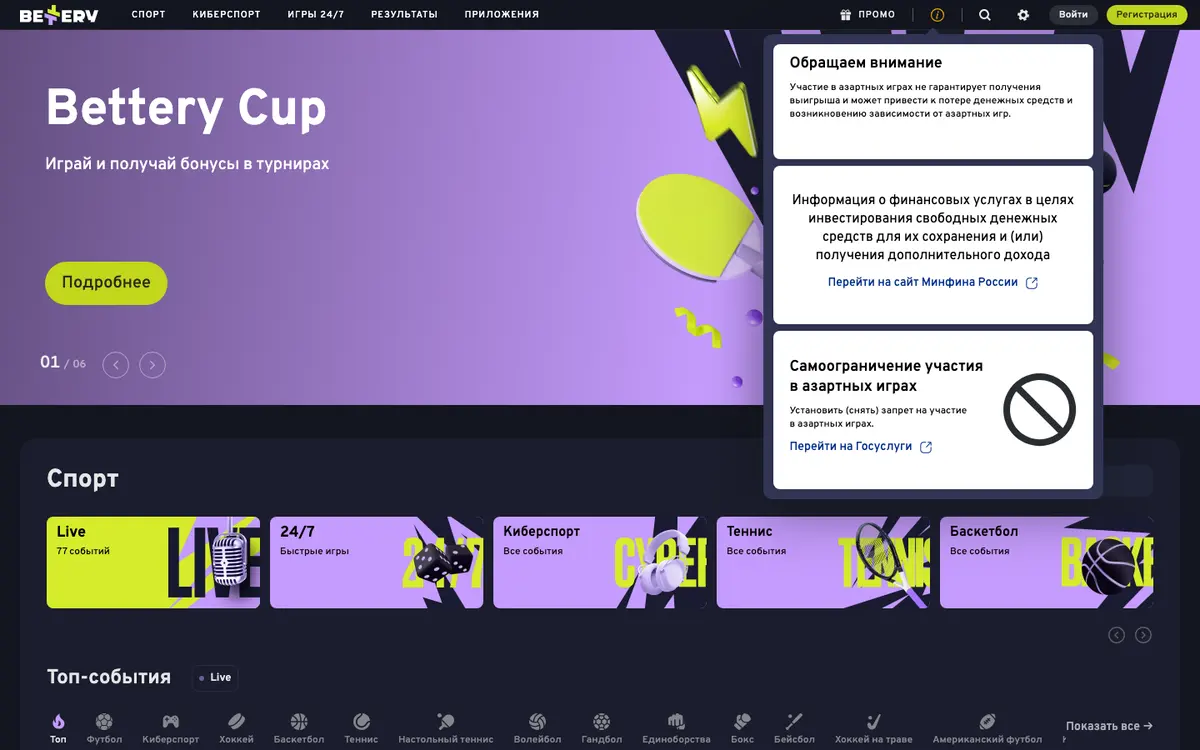Image resolution: width=1200 pixels, height=750 pixels.
Task: Go to next banner slide
Action: pyautogui.click(x=152, y=365)
